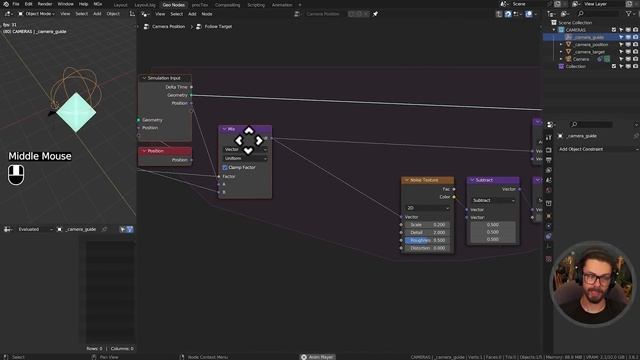Collapse the Noise Texture node
The height and width of the screenshot is (360, 640).
pyautogui.click(x=407, y=180)
